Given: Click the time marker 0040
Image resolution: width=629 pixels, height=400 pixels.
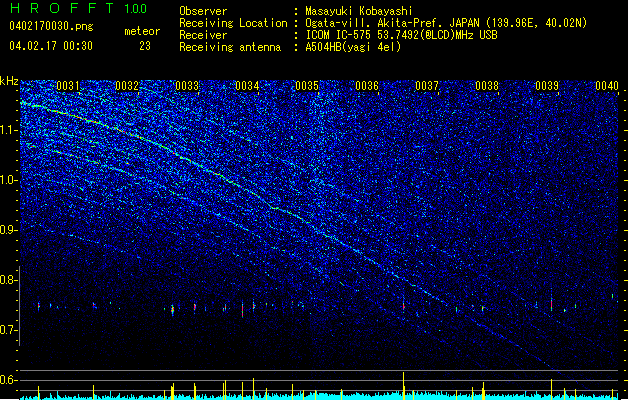Looking at the screenshot, I should coord(607,86).
